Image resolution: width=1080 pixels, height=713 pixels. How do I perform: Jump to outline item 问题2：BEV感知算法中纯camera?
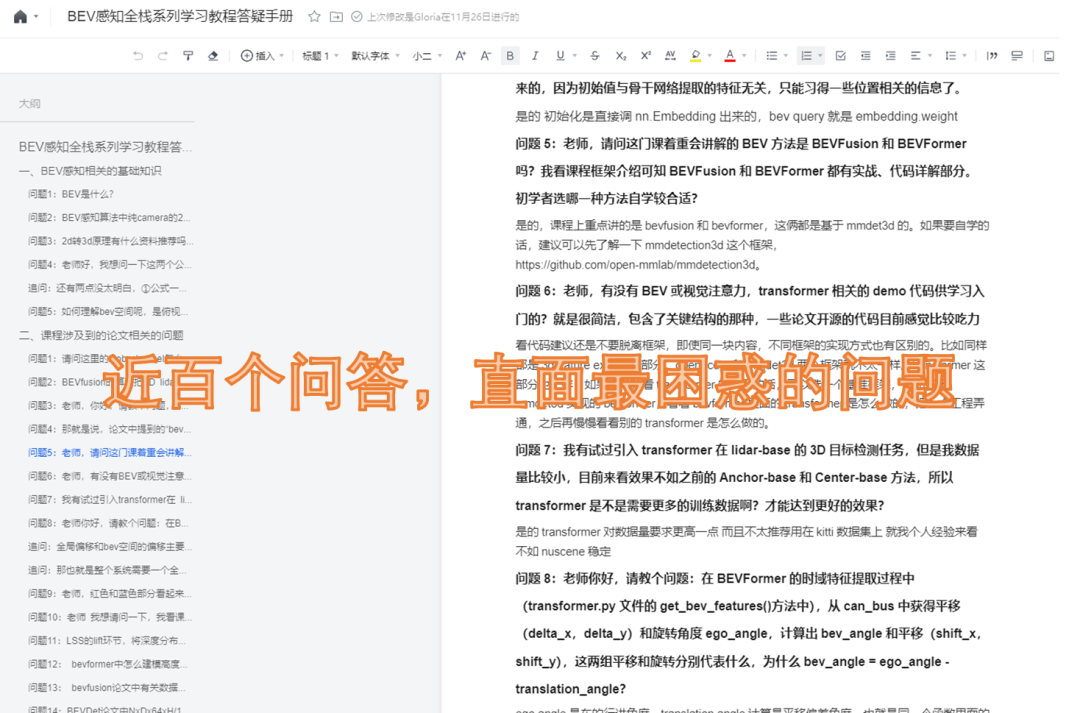(x=109, y=218)
